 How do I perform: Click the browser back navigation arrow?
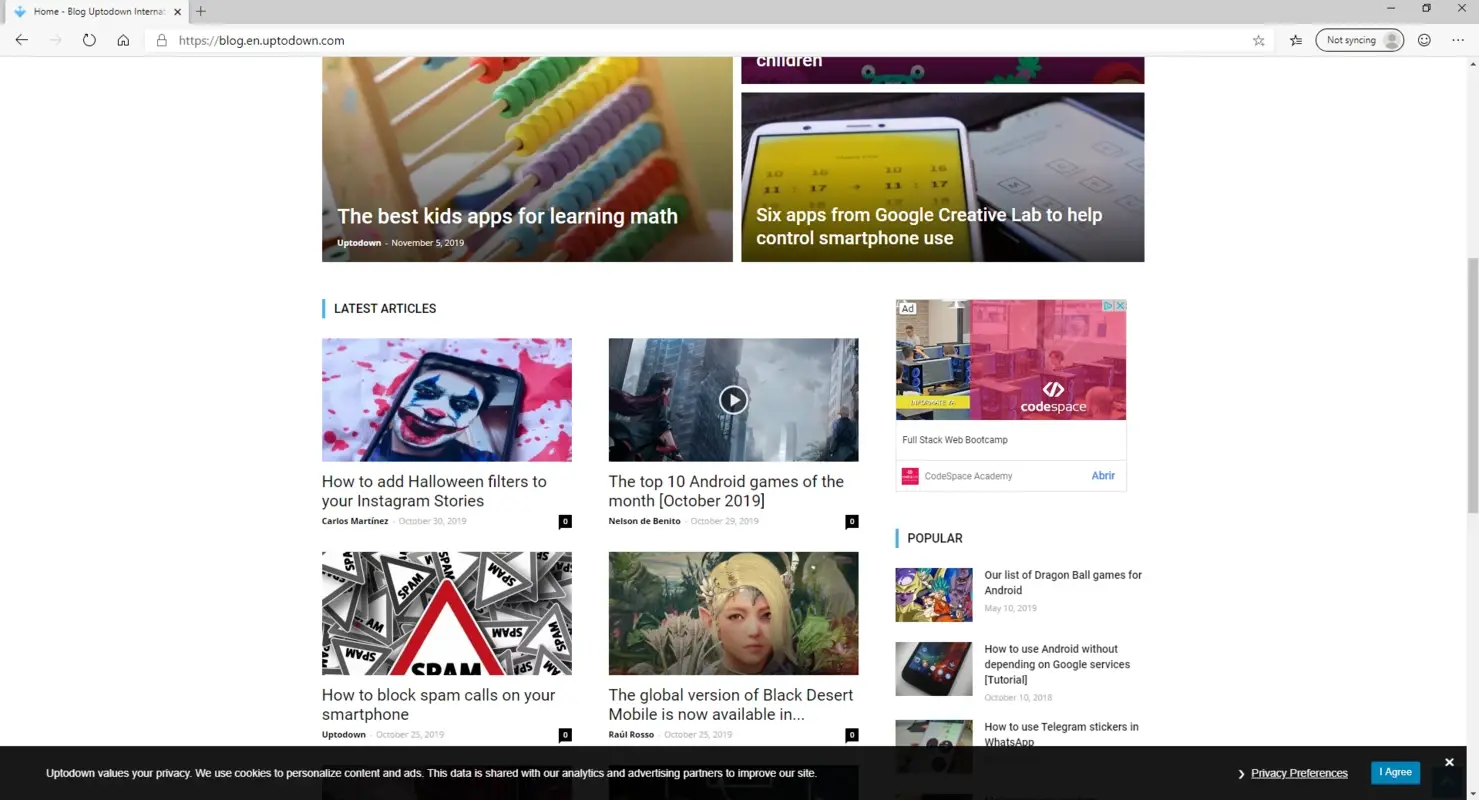pos(22,40)
